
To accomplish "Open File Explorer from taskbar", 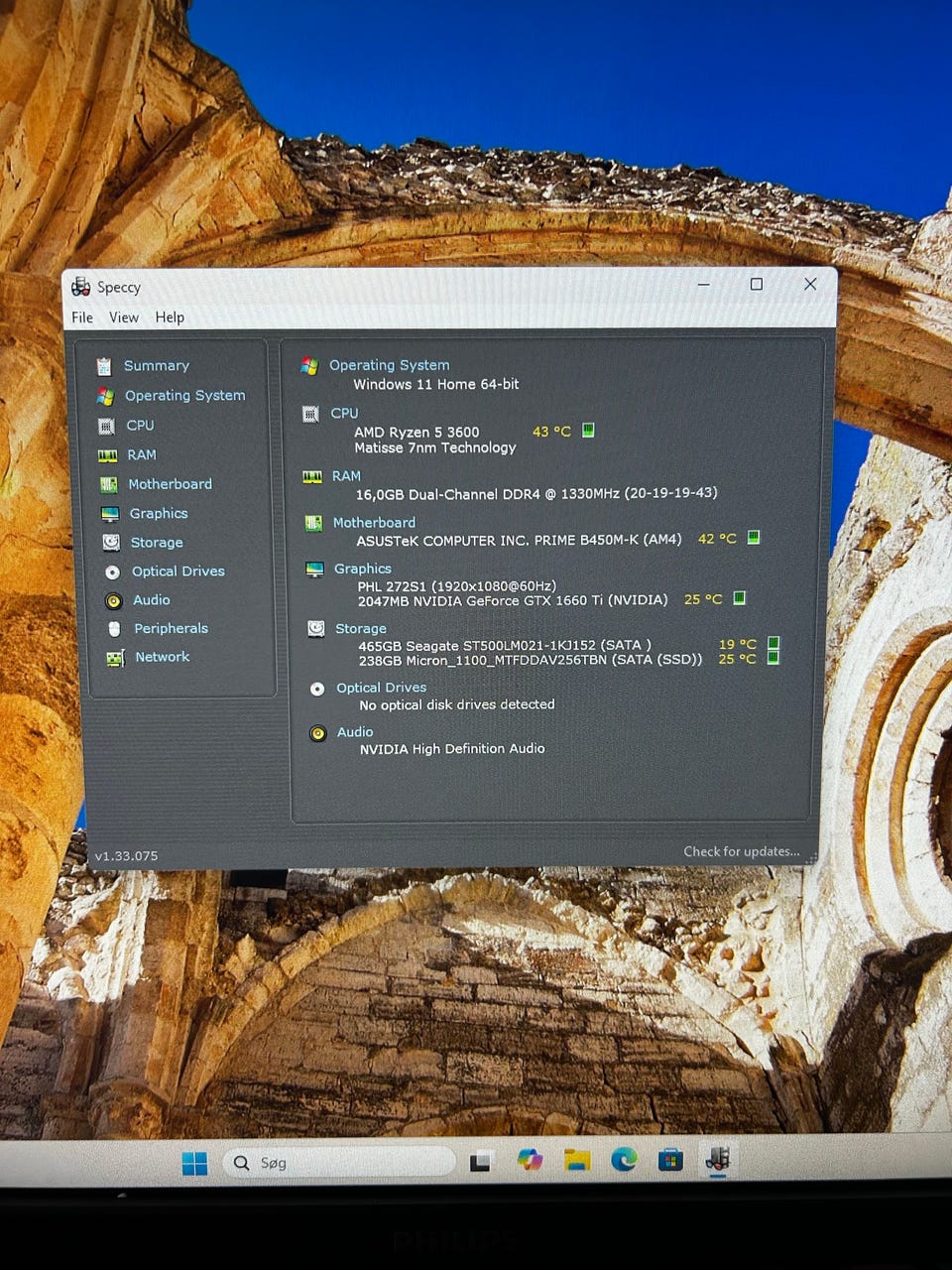I will (x=577, y=1159).
